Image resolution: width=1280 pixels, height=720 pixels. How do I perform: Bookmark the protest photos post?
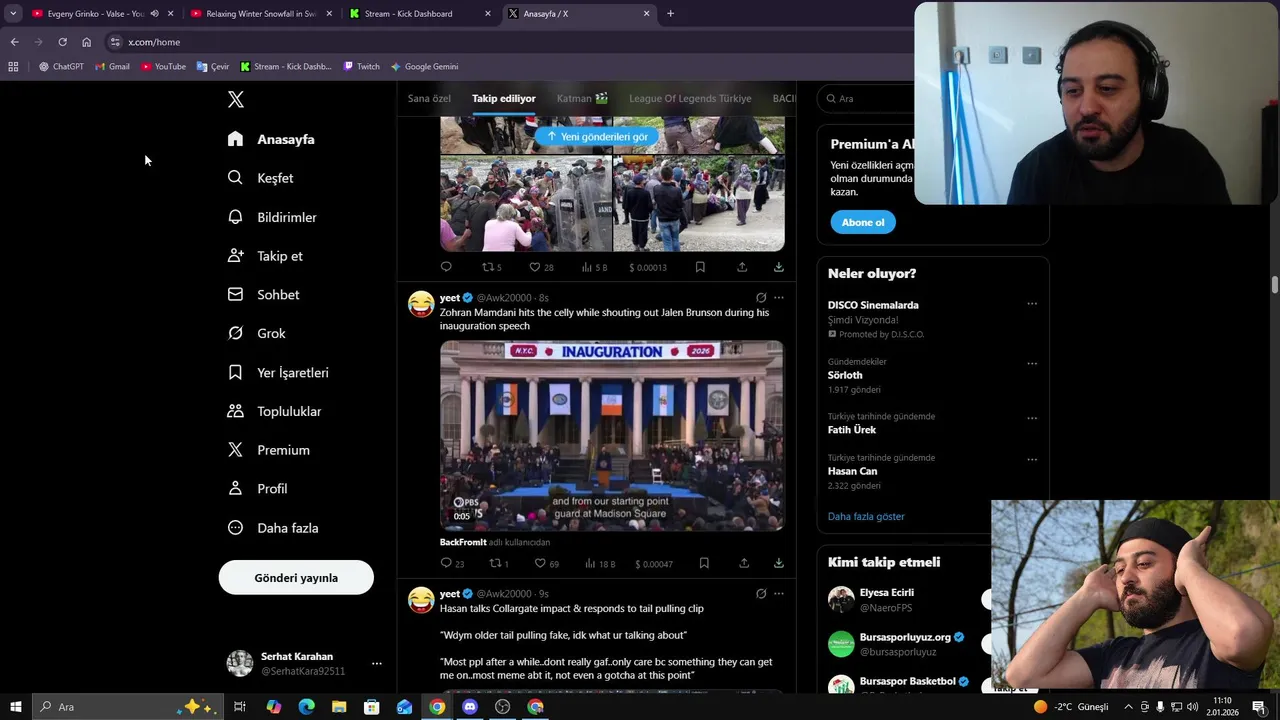tap(700, 267)
